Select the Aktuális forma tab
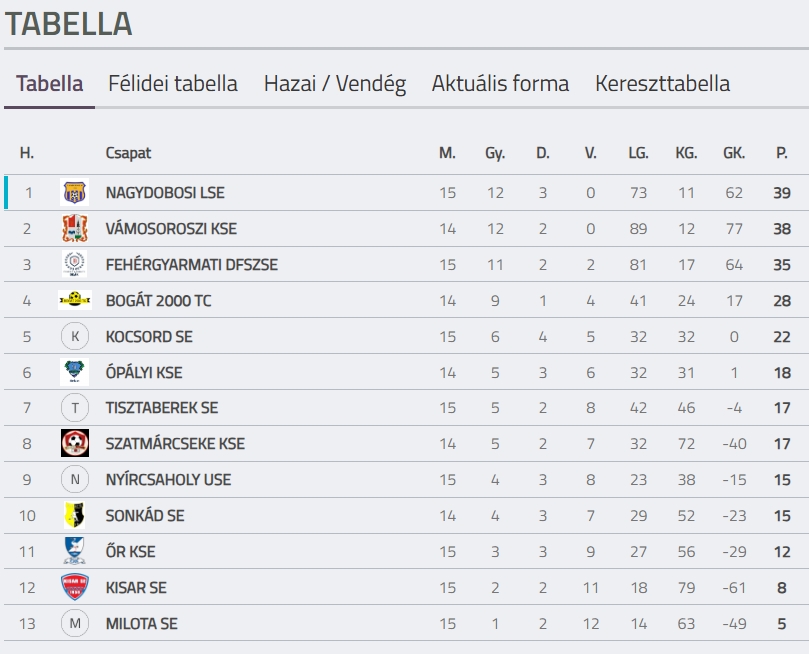Image resolution: width=809 pixels, height=654 pixels. 500,84
